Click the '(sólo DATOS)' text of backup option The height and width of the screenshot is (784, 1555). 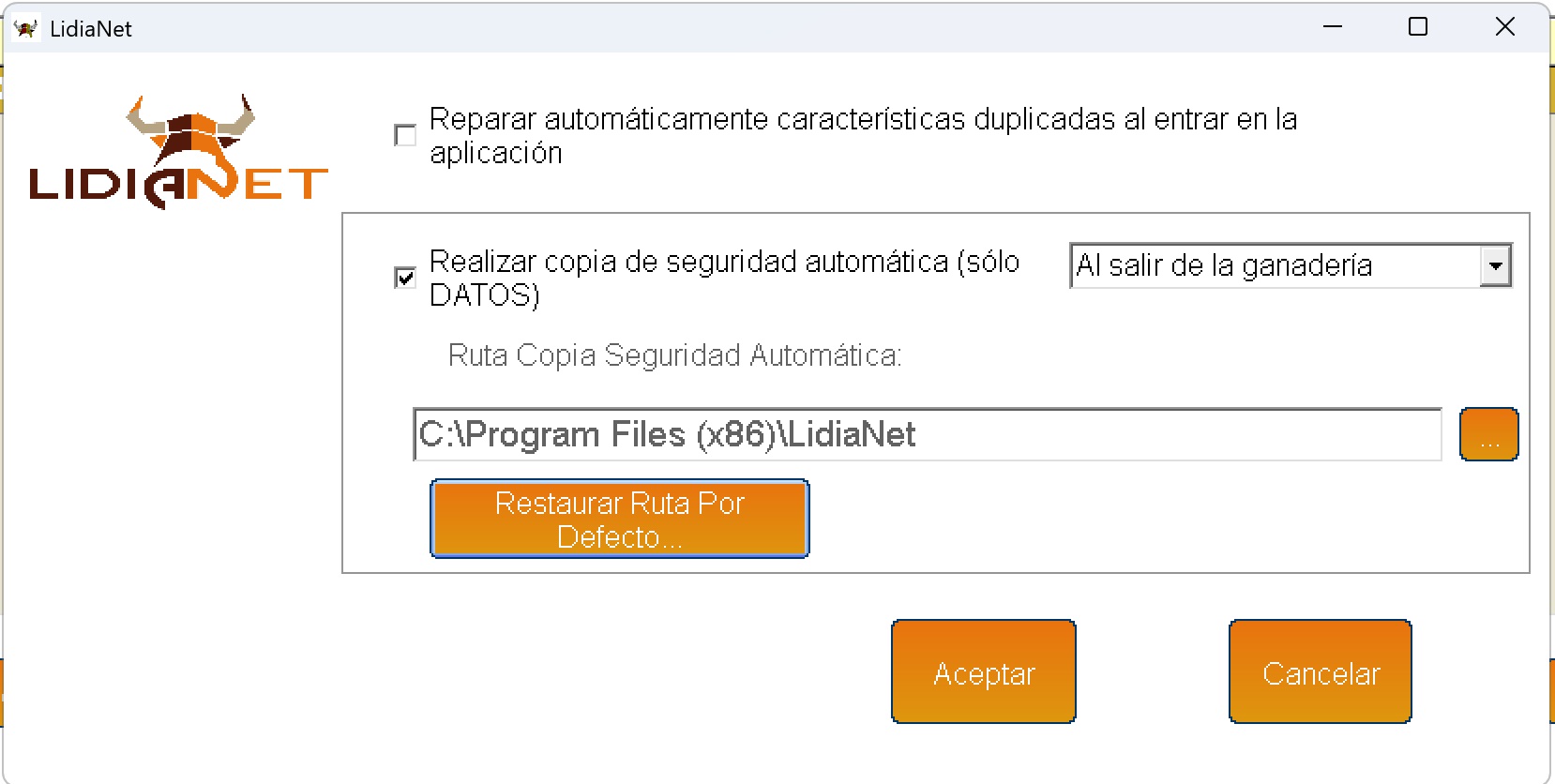[x=484, y=295]
